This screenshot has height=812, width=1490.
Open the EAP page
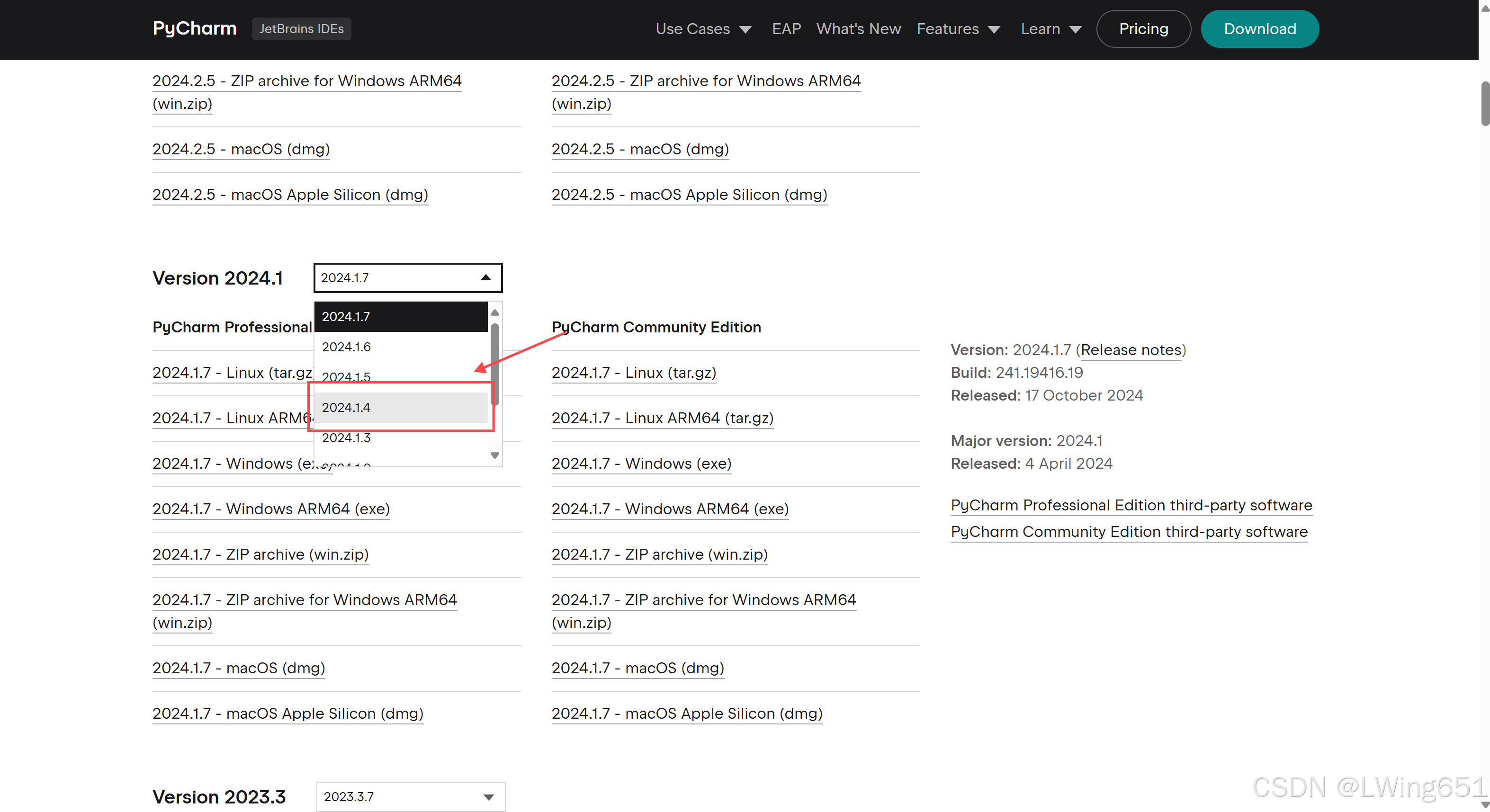[786, 28]
